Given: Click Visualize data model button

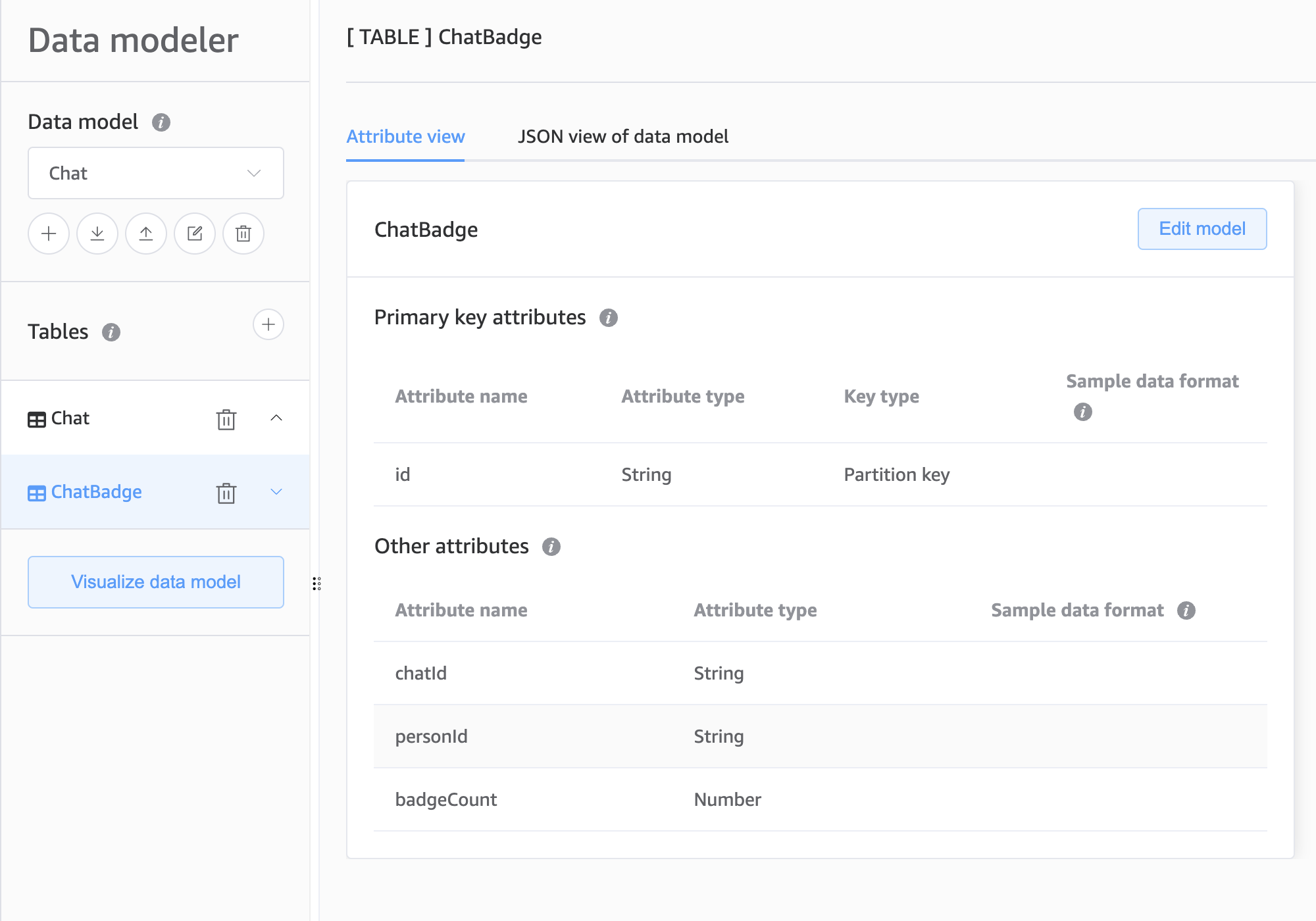Looking at the screenshot, I should click(156, 582).
